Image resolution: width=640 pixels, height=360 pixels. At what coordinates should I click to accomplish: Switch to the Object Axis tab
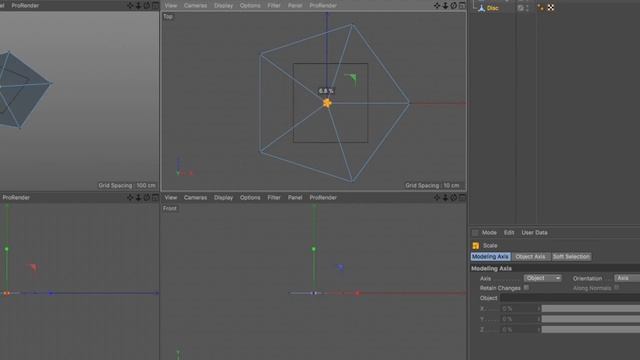coord(530,256)
